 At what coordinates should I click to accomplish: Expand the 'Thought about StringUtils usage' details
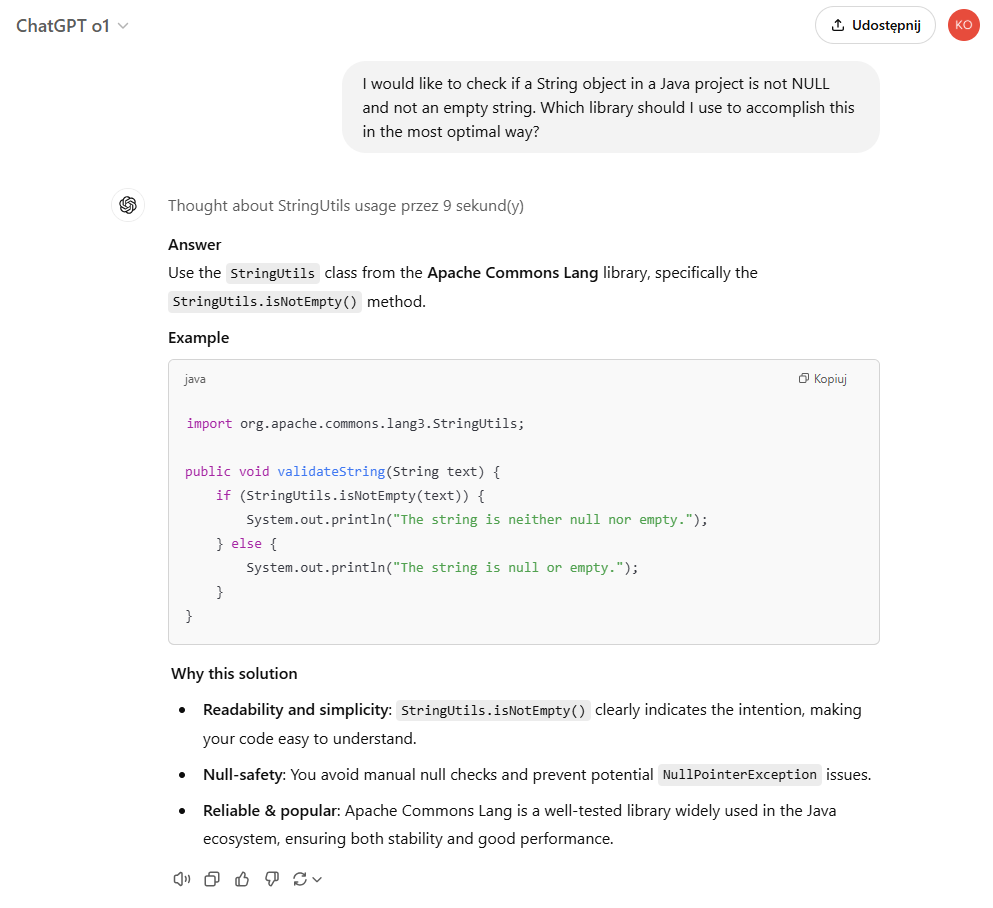coord(347,204)
